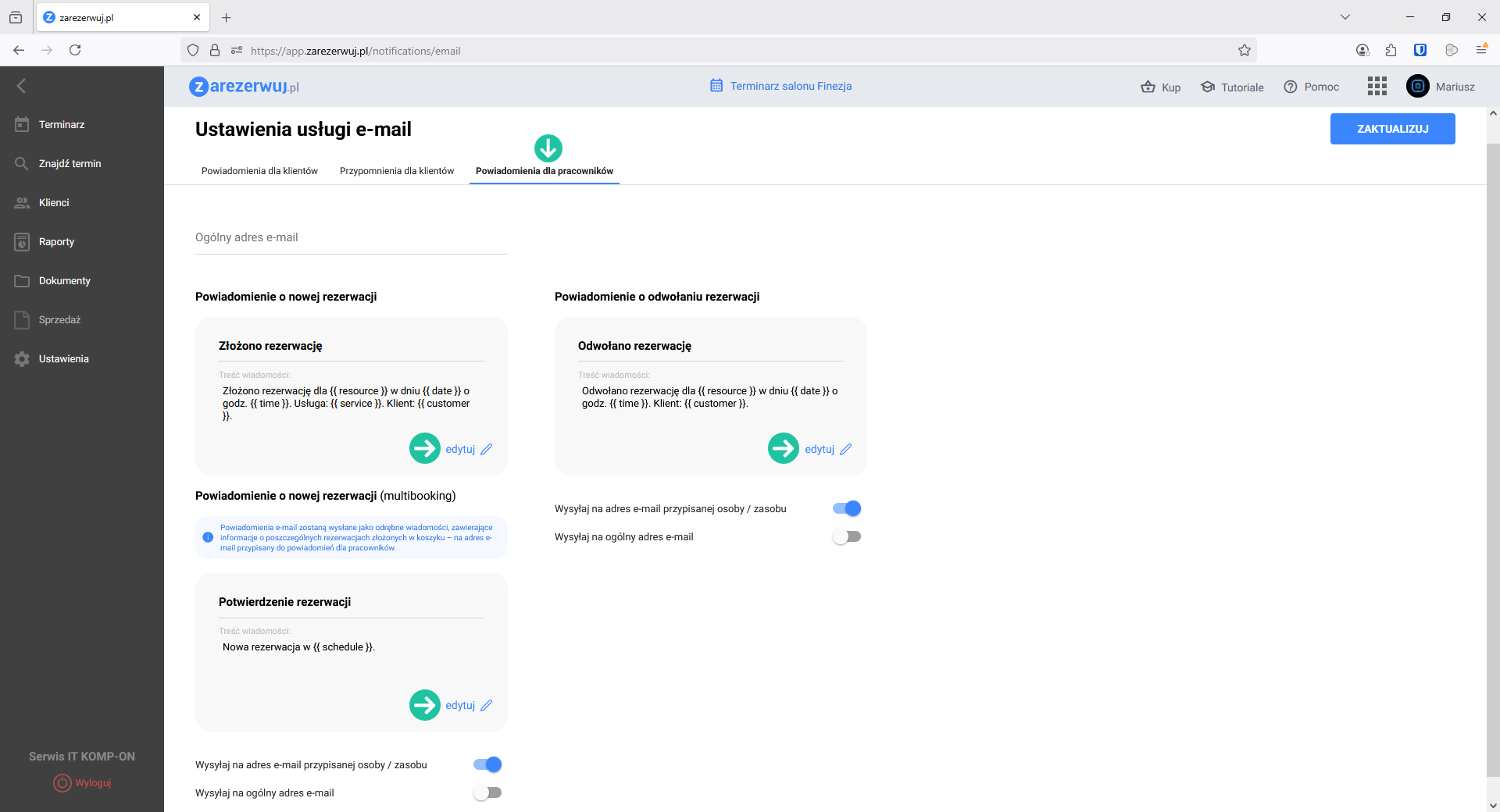Click the Klienci people icon
The width and height of the screenshot is (1500, 812).
22,202
